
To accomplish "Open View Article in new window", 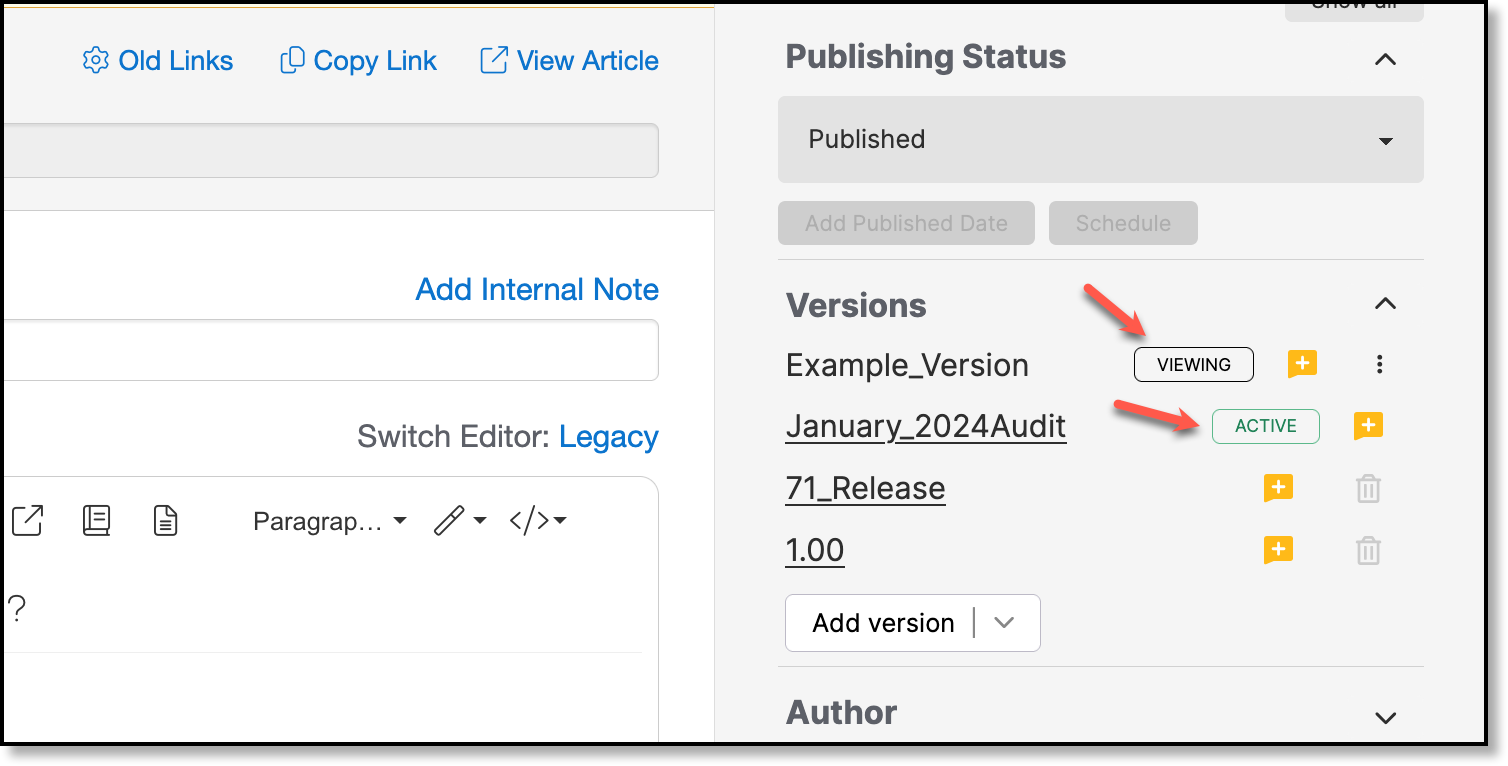I will click(569, 61).
